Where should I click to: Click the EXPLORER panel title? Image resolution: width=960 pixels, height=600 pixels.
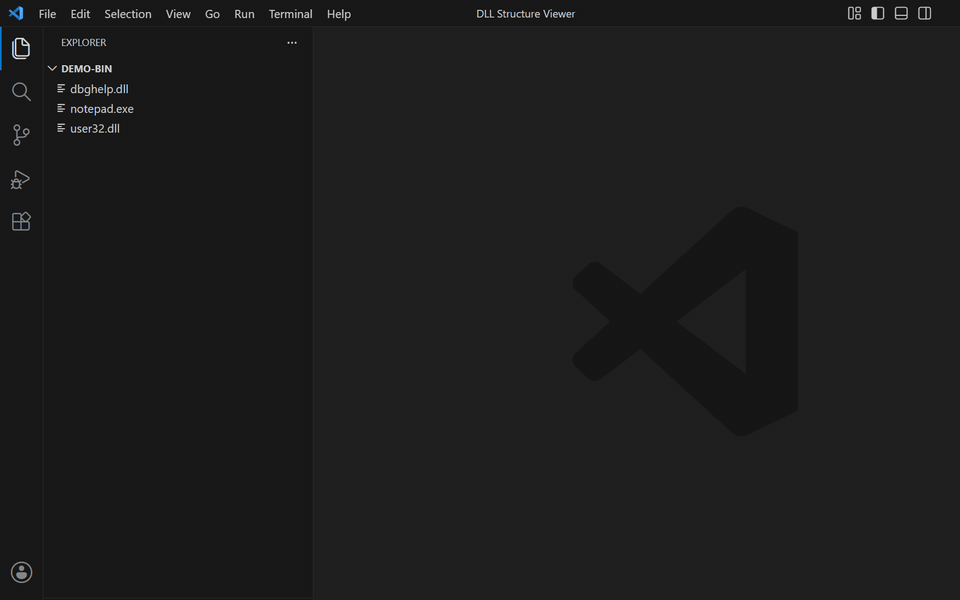(x=84, y=43)
